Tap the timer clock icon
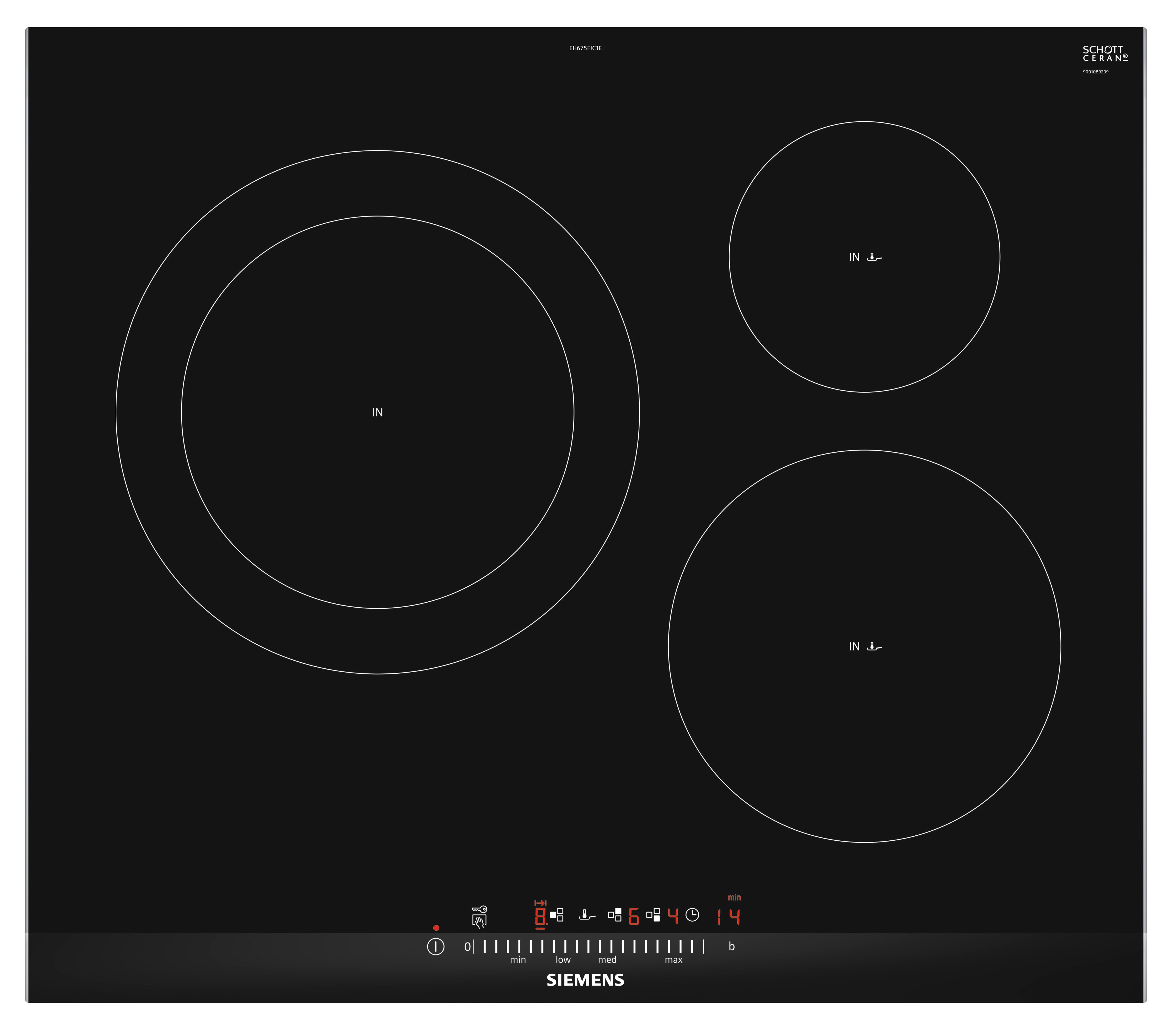This screenshot has width=1176, height=1025. click(x=692, y=915)
